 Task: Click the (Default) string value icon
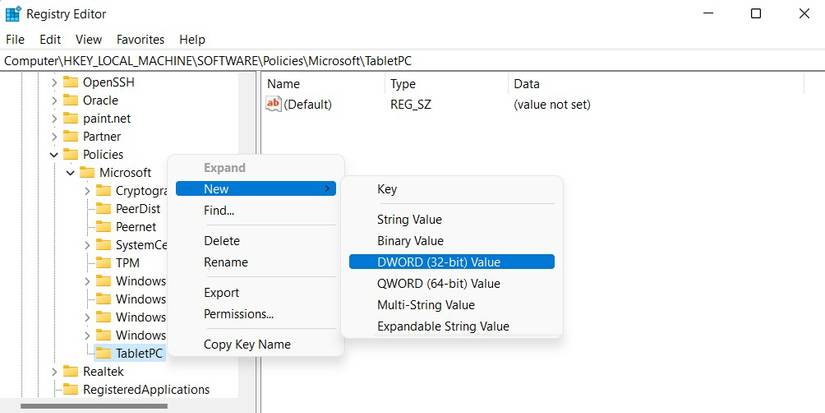click(x=274, y=104)
